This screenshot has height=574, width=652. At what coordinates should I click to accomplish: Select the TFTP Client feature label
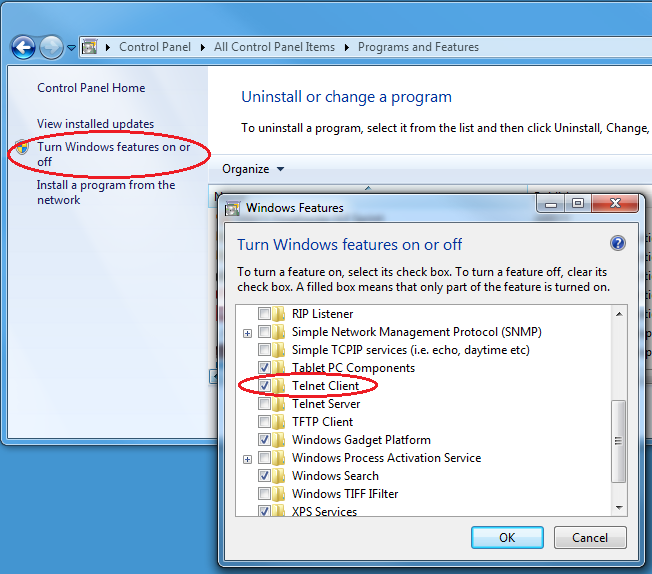click(322, 421)
